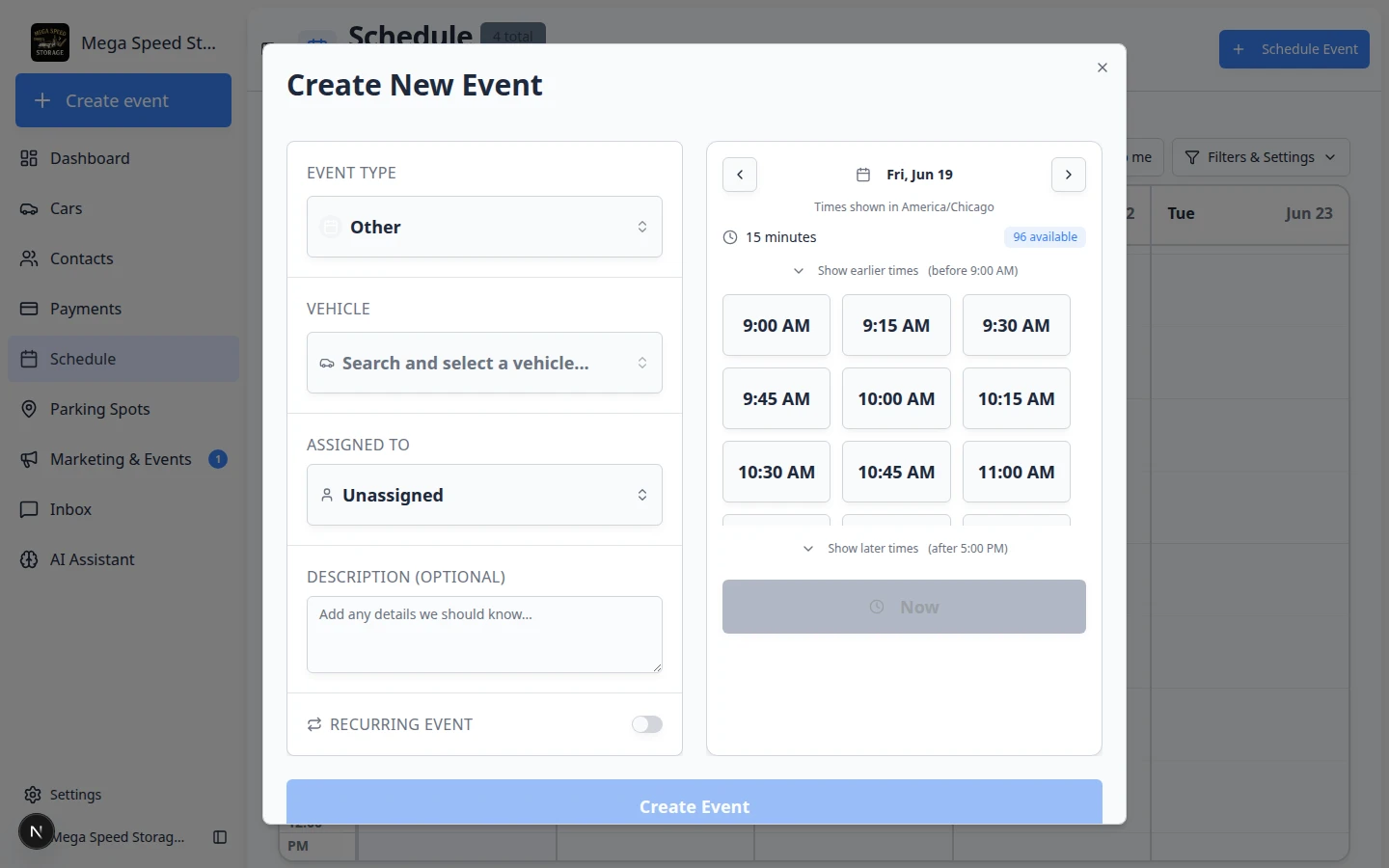Open Settings gear in sidebar
This screenshot has height=868, width=1389.
[x=33, y=795]
